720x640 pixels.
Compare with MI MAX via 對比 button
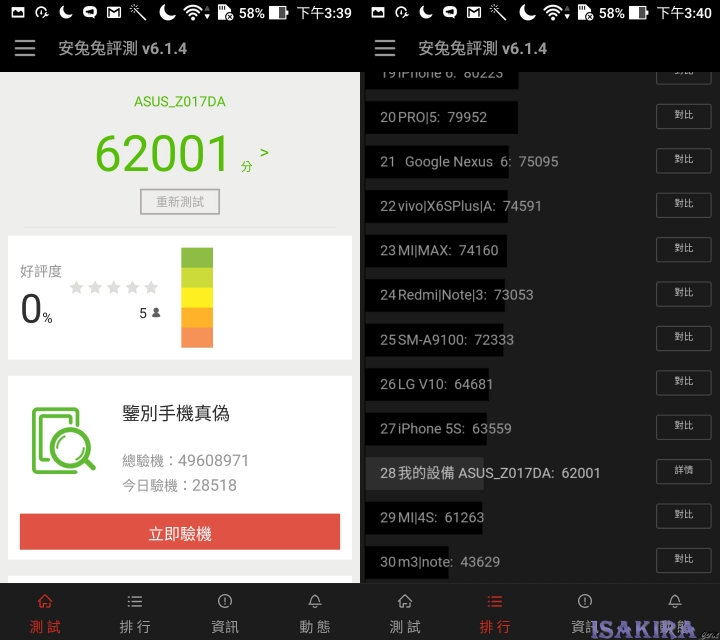coord(684,249)
